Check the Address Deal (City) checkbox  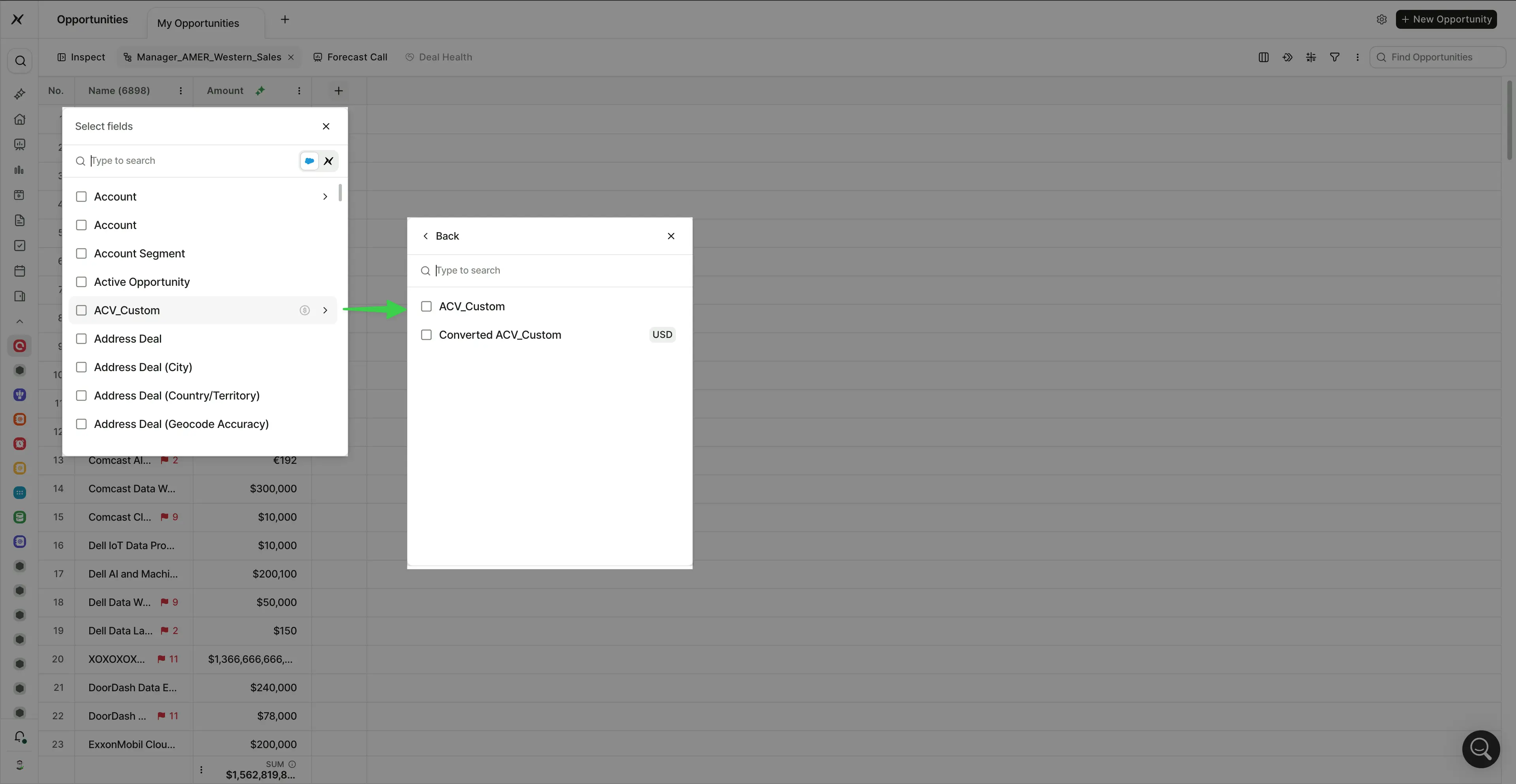81,367
